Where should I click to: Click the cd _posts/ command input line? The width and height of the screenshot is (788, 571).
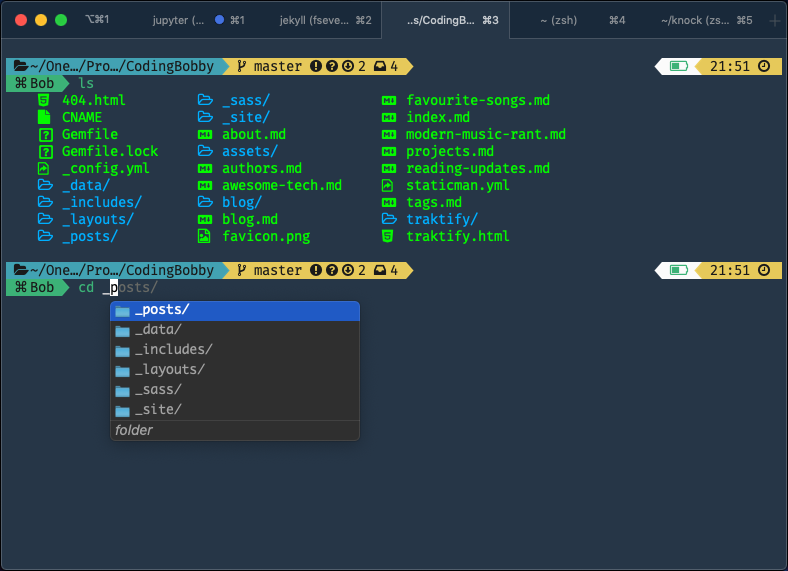coord(118,288)
